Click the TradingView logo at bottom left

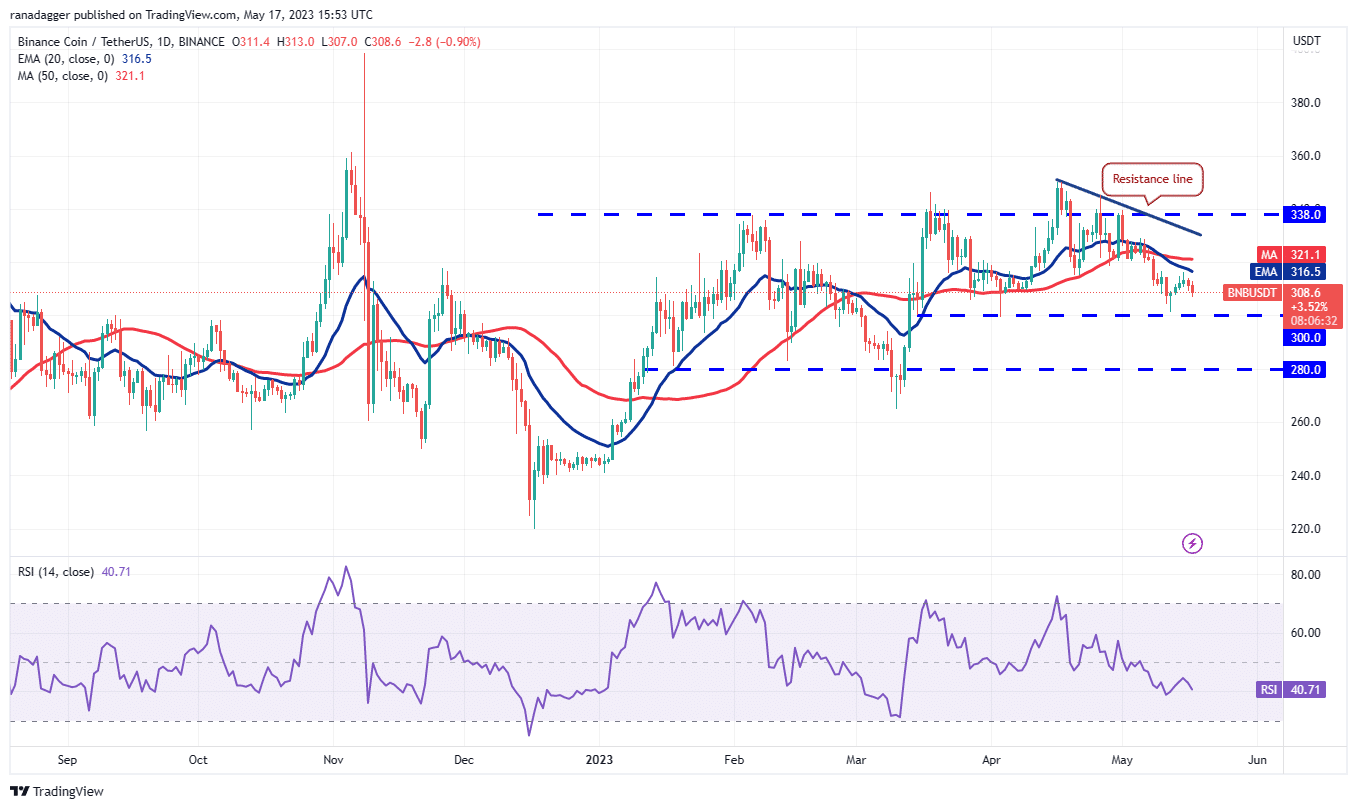point(55,791)
